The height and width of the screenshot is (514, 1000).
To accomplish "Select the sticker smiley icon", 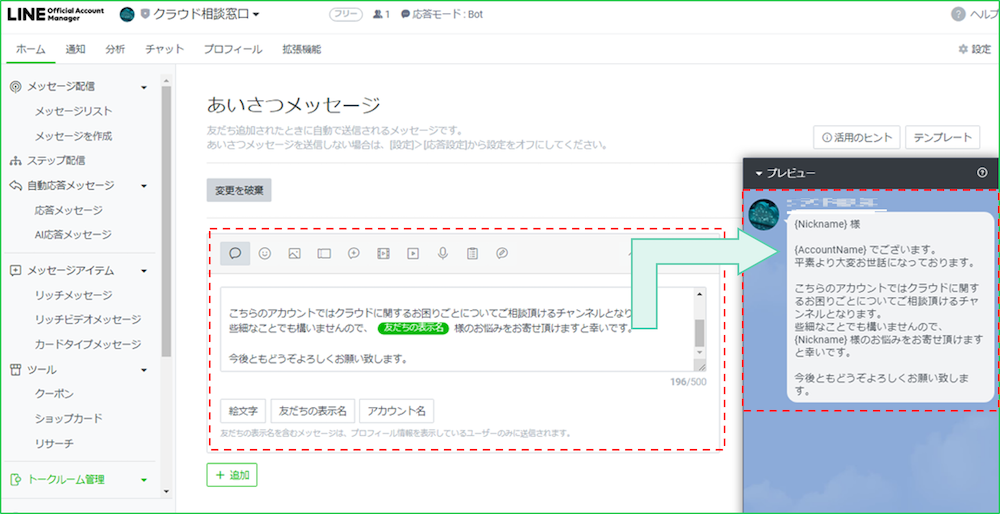I will click(x=265, y=253).
